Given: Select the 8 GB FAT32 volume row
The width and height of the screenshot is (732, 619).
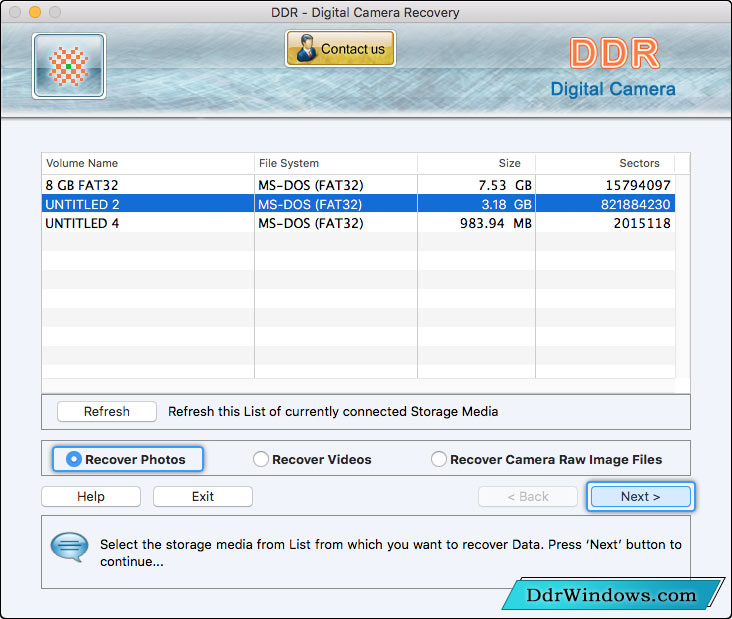Looking at the screenshot, I should pos(358,185).
